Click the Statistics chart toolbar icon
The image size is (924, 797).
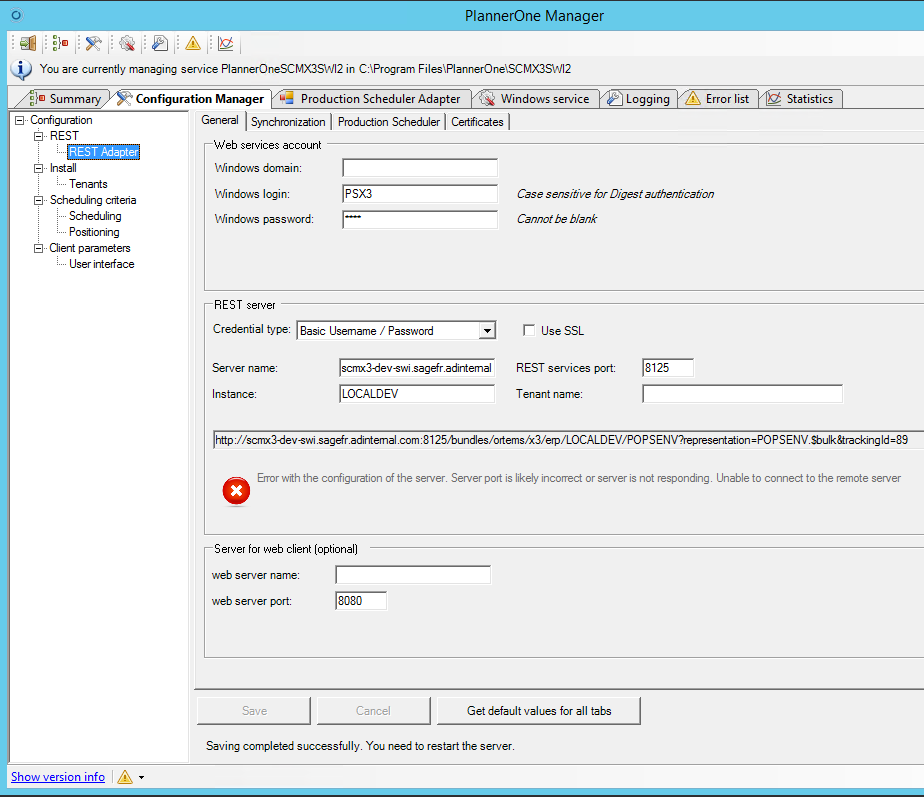tap(226, 43)
